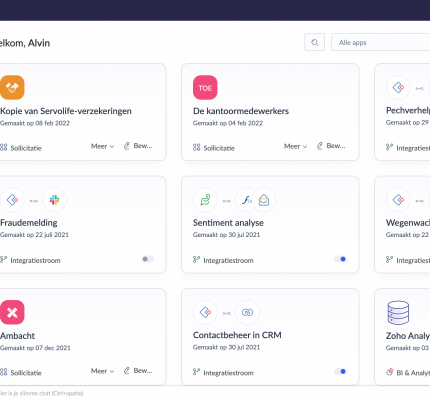Click the search magnifier icon
430x400 pixels.
[x=314, y=42]
